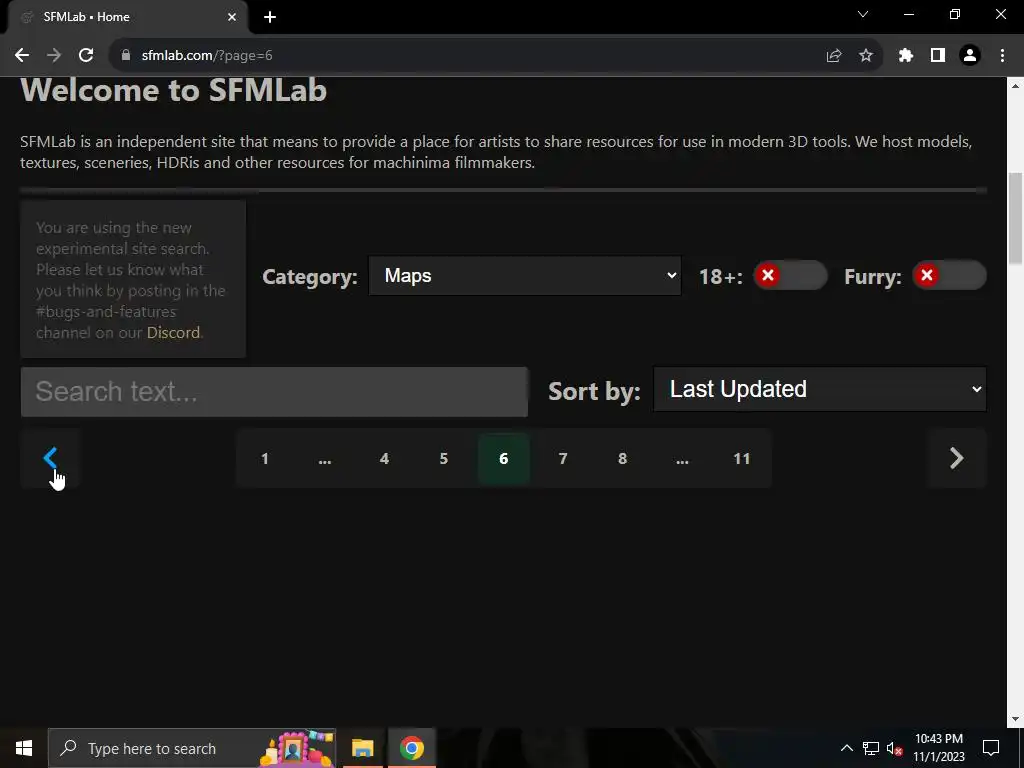Toggle the 18+ content switch
The image size is (1024, 768).
pos(790,276)
